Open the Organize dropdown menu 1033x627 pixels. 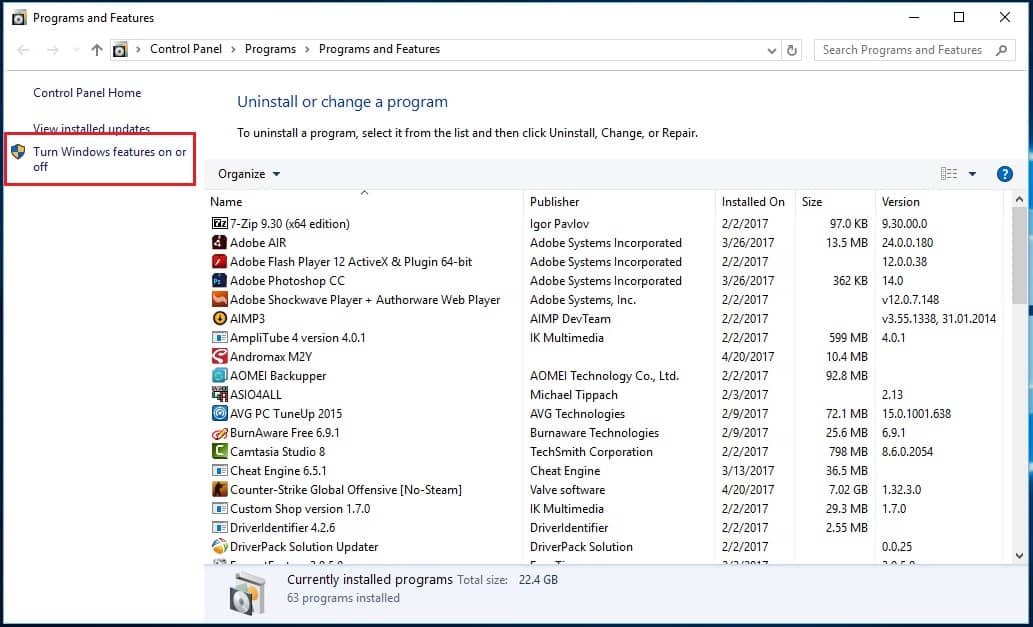(249, 174)
